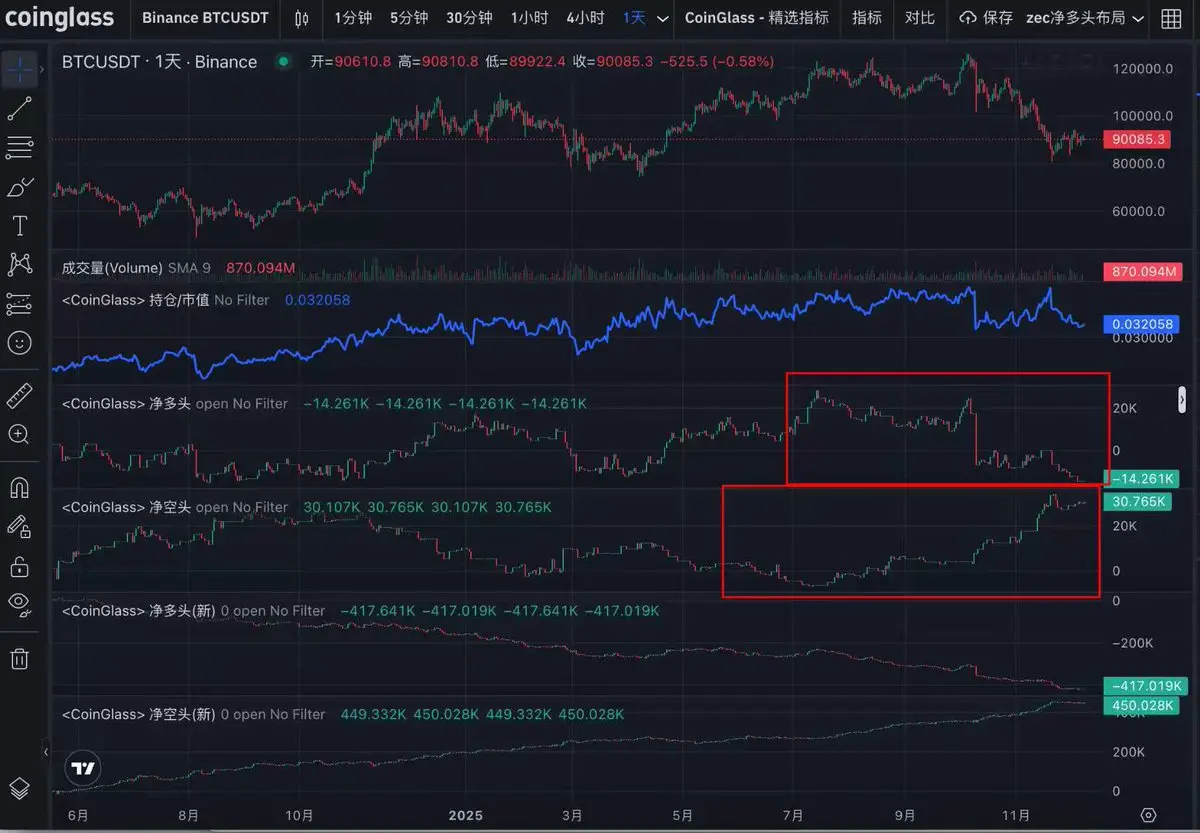
Task: Click the 净空头 open No Filter legend
Action: 174,507
